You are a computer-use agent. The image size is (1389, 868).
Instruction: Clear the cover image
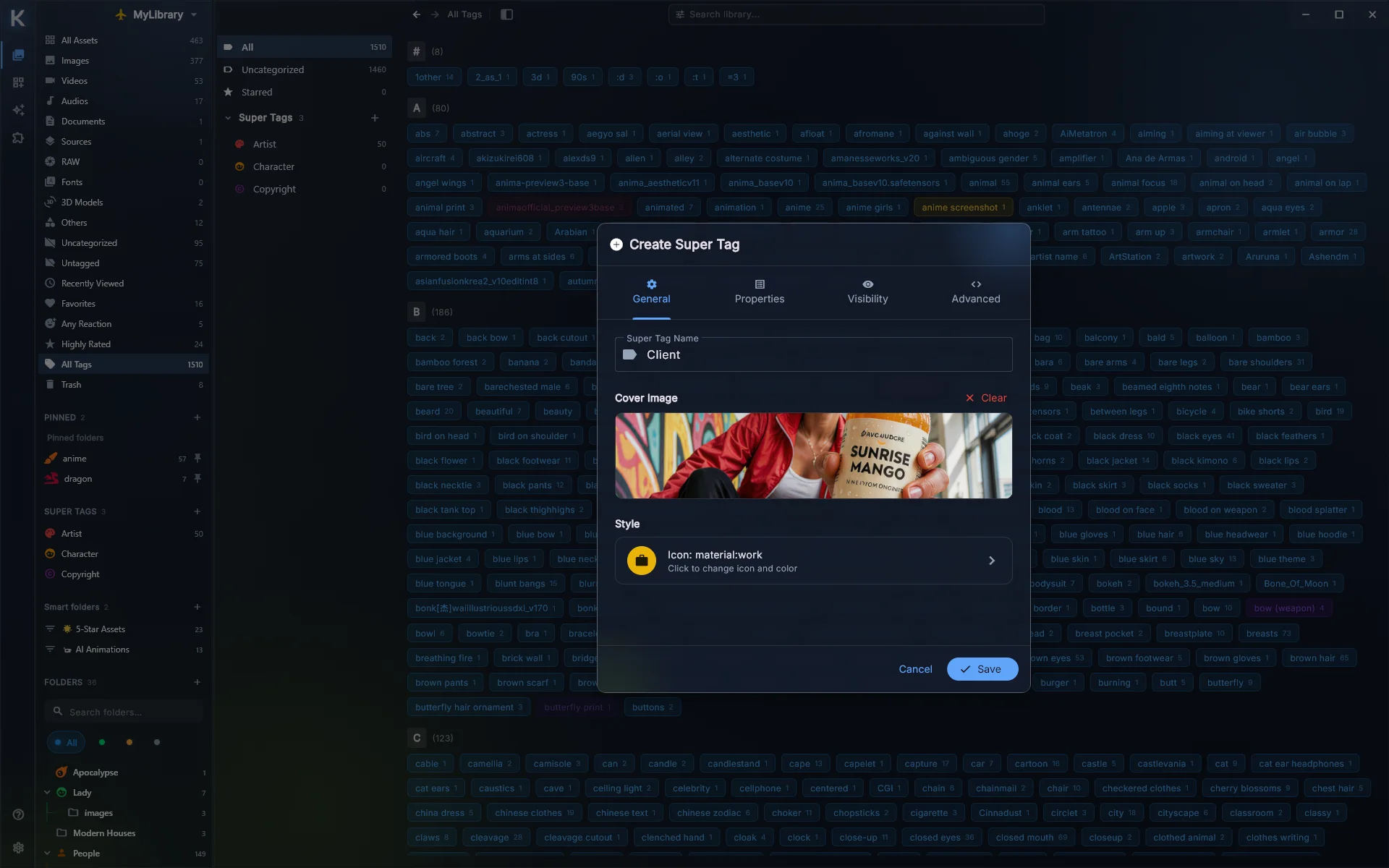[x=986, y=398]
